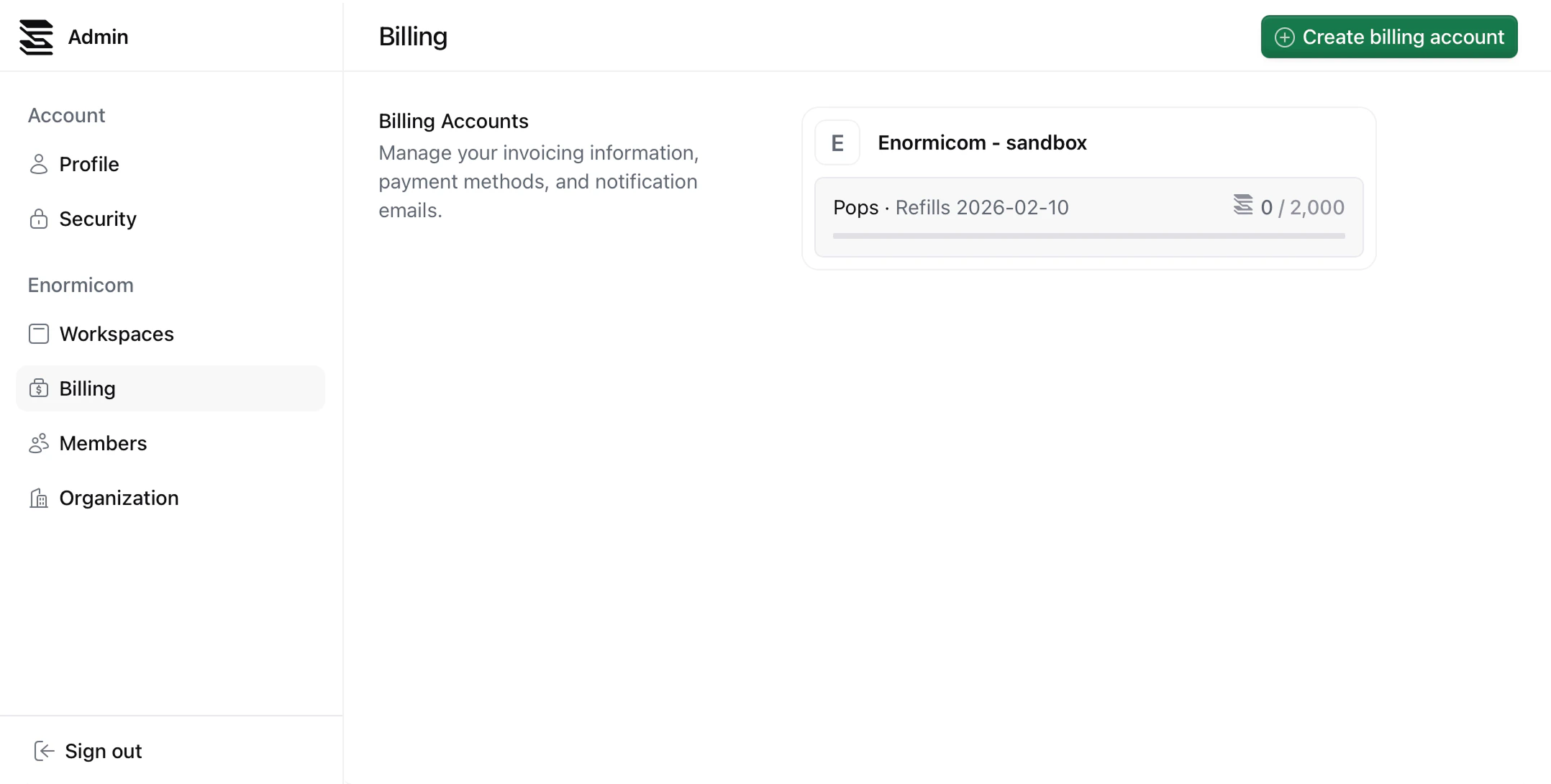1551x784 pixels.
Task: Go to the Security section
Action: pyautogui.click(x=98, y=219)
